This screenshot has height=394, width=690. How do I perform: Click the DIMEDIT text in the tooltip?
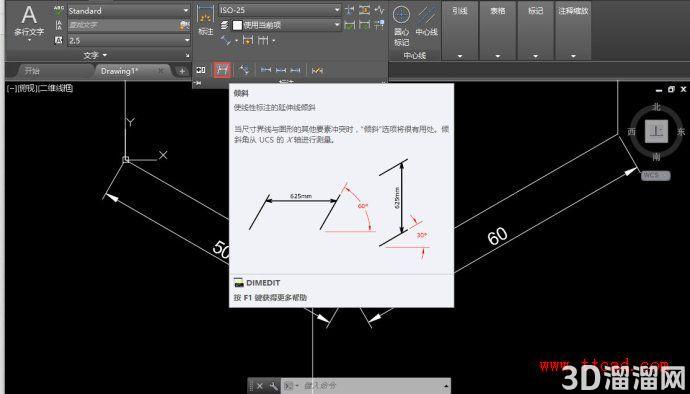pyautogui.click(x=263, y=283)
